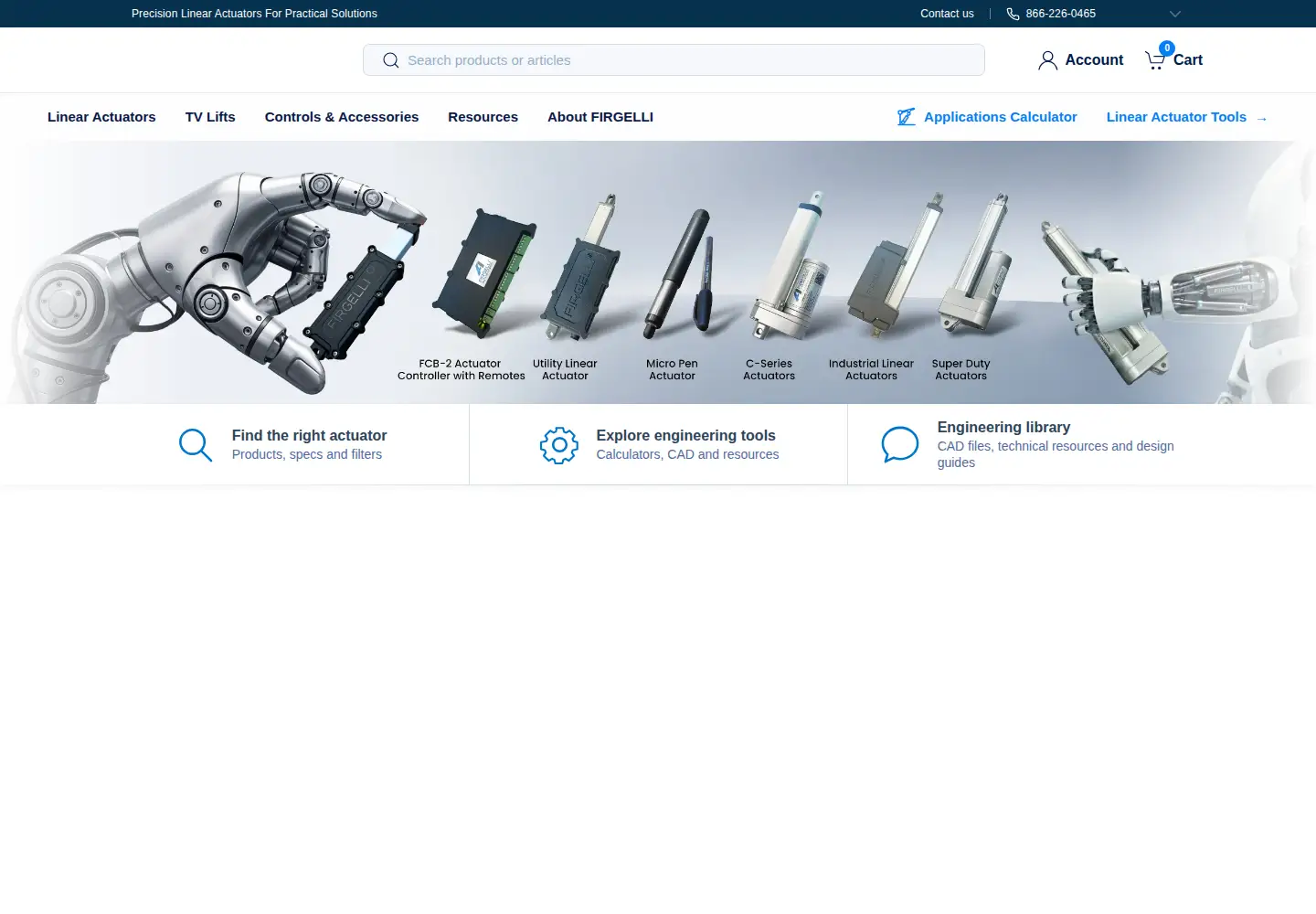Select the Super Duty Actuators product image
1316x914 pixels.
click(x=976, y=261)
